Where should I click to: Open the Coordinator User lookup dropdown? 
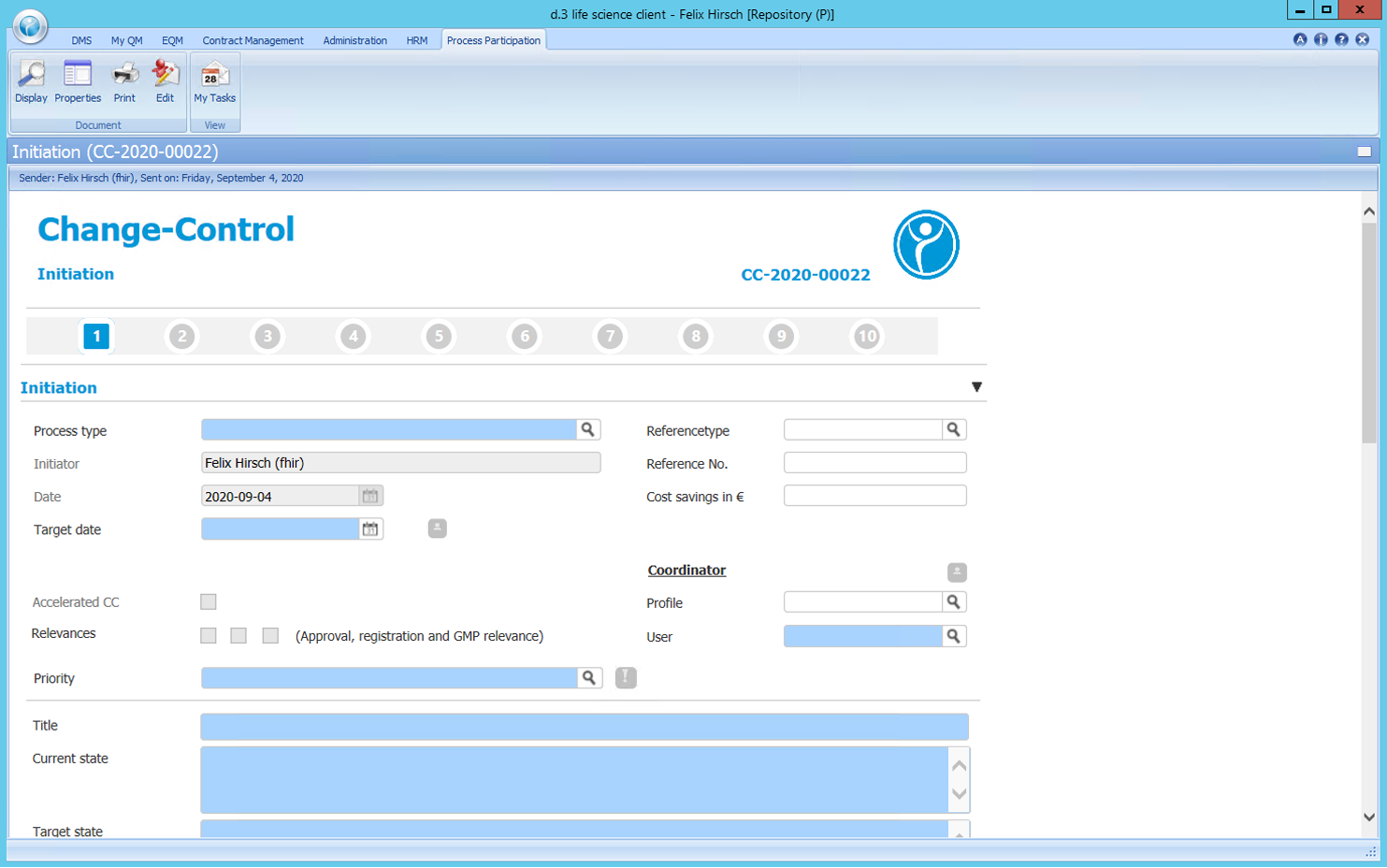coord(953,635)
